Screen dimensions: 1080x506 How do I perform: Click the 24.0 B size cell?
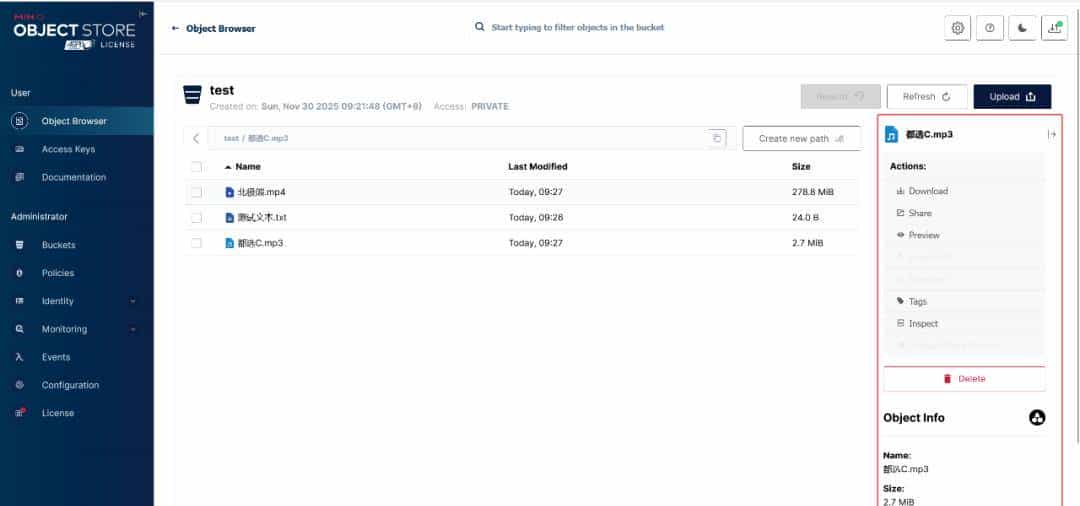pyautogui.click(x=805, y=218)
